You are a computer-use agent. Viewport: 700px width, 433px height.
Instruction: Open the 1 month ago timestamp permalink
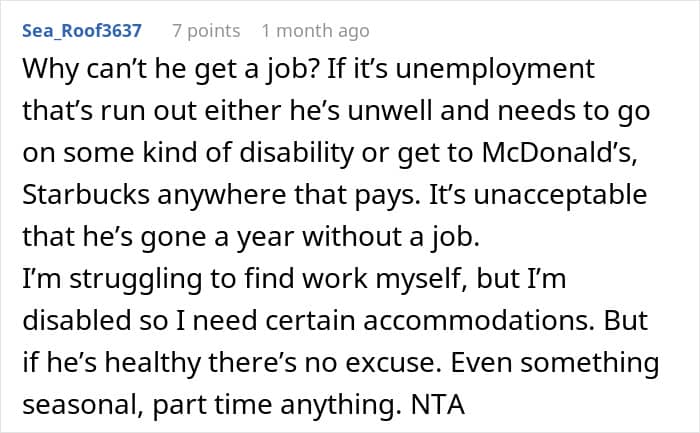[x=315, y=31]
